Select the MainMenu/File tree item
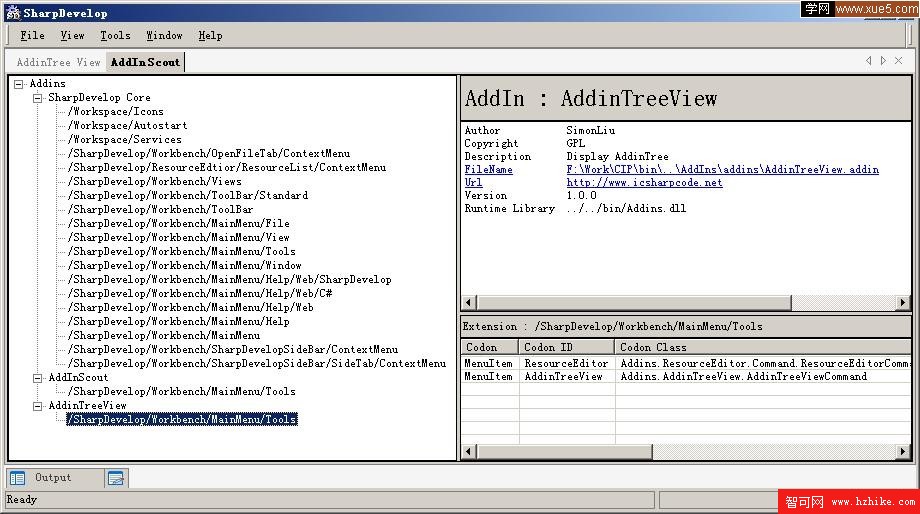 (178, 224)
